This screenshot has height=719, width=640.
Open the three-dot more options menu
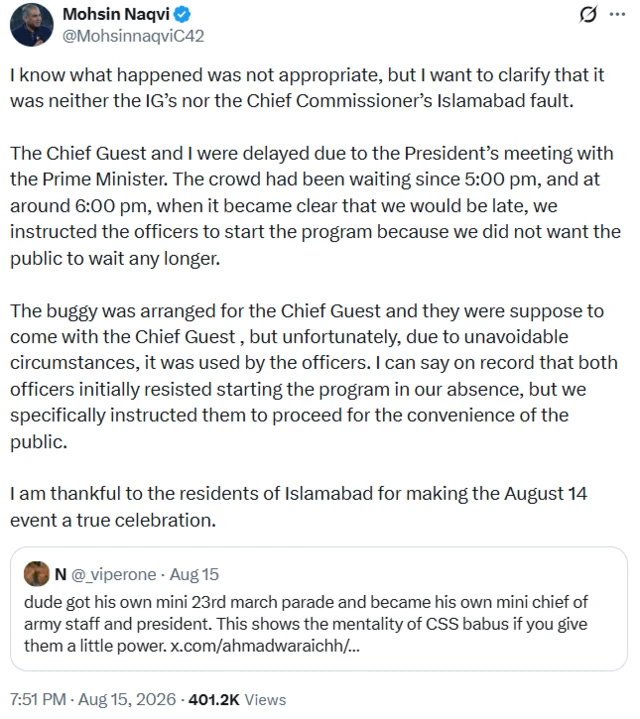[x=617, y=15]
